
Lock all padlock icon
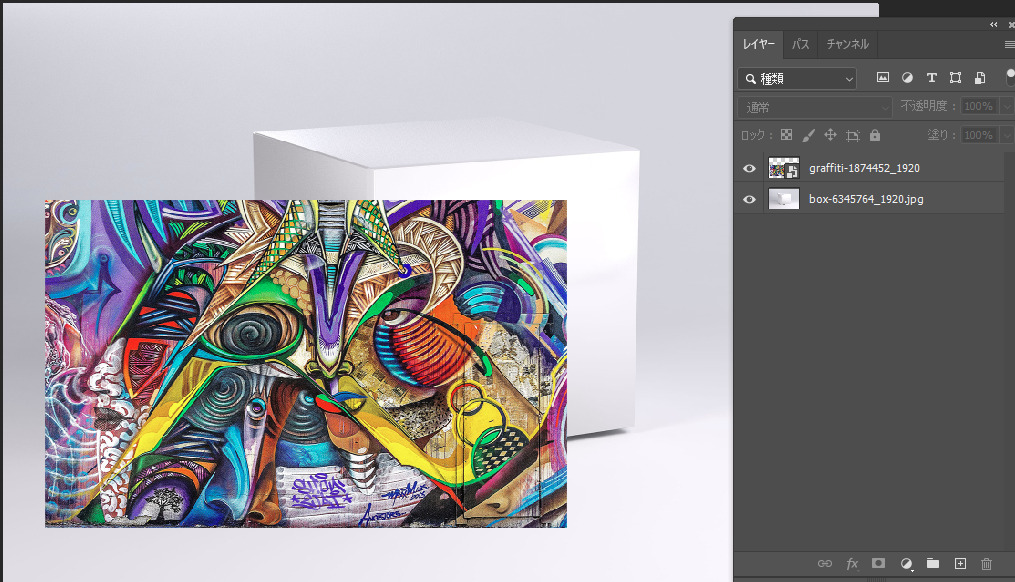[x=875, y=135]
